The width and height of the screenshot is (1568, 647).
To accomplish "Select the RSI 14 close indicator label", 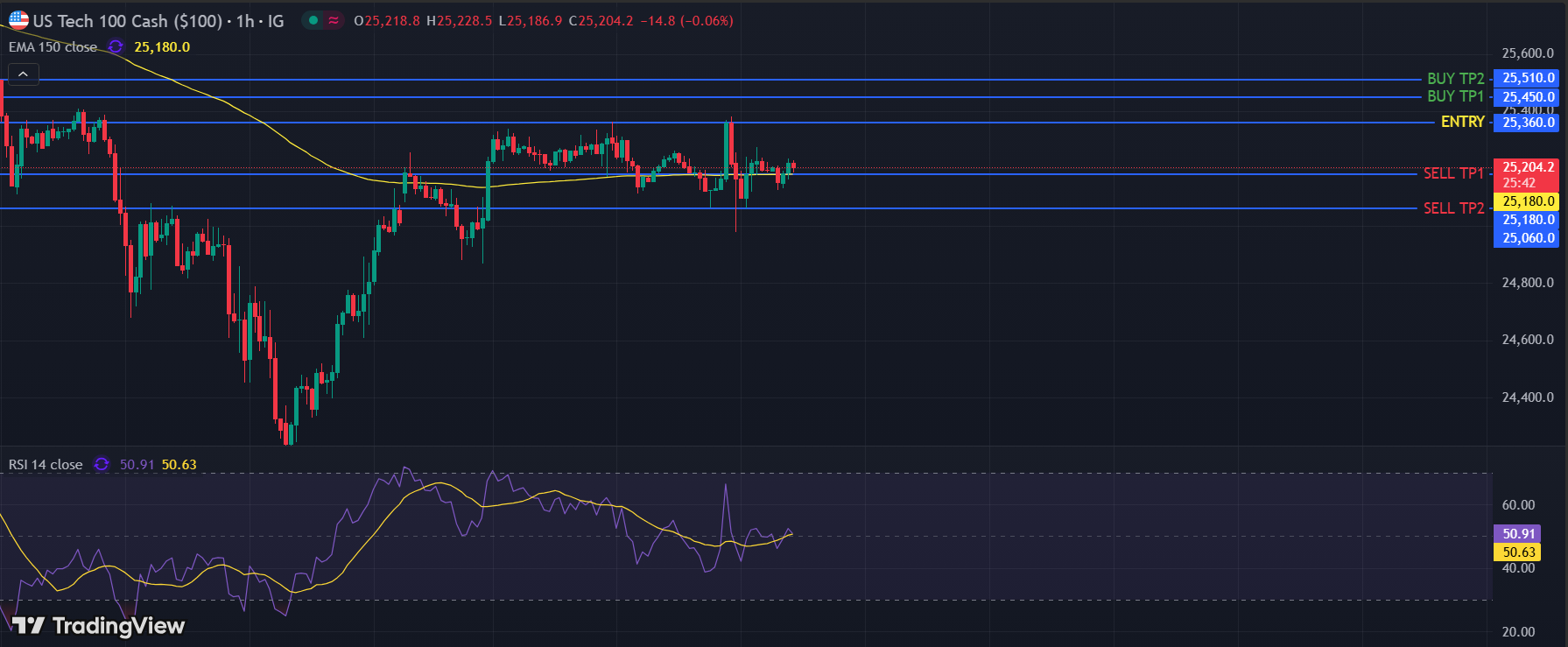I will (46, 465).
